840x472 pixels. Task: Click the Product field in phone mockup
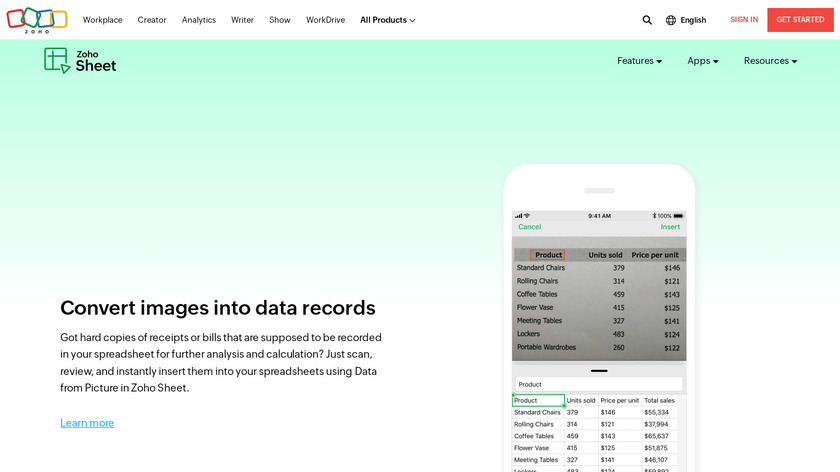[x=599, y=384]
